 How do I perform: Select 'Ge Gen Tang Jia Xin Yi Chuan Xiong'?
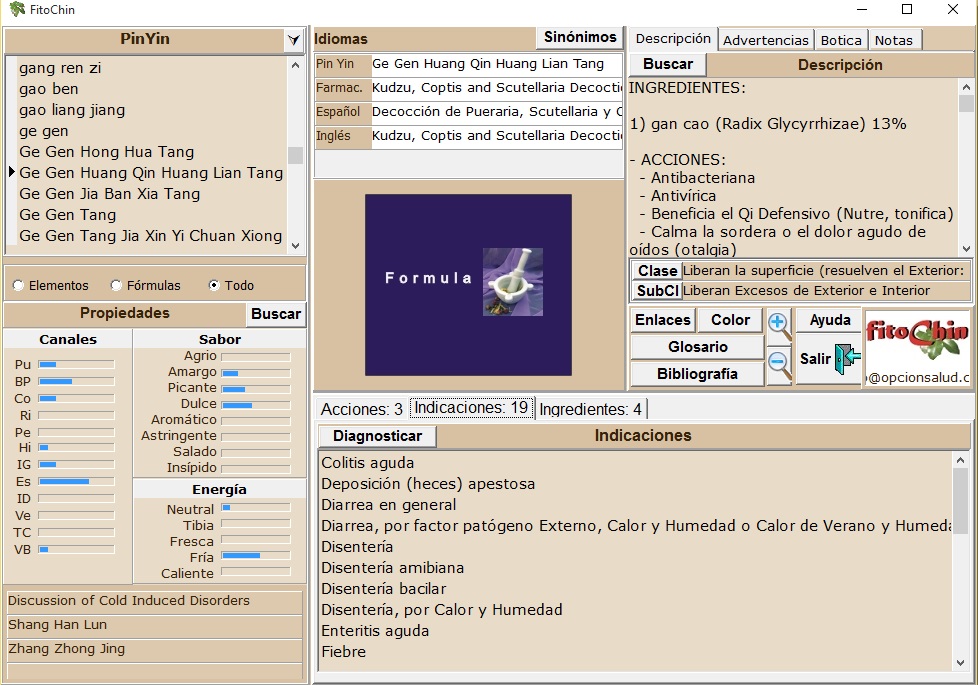[150, 236]
